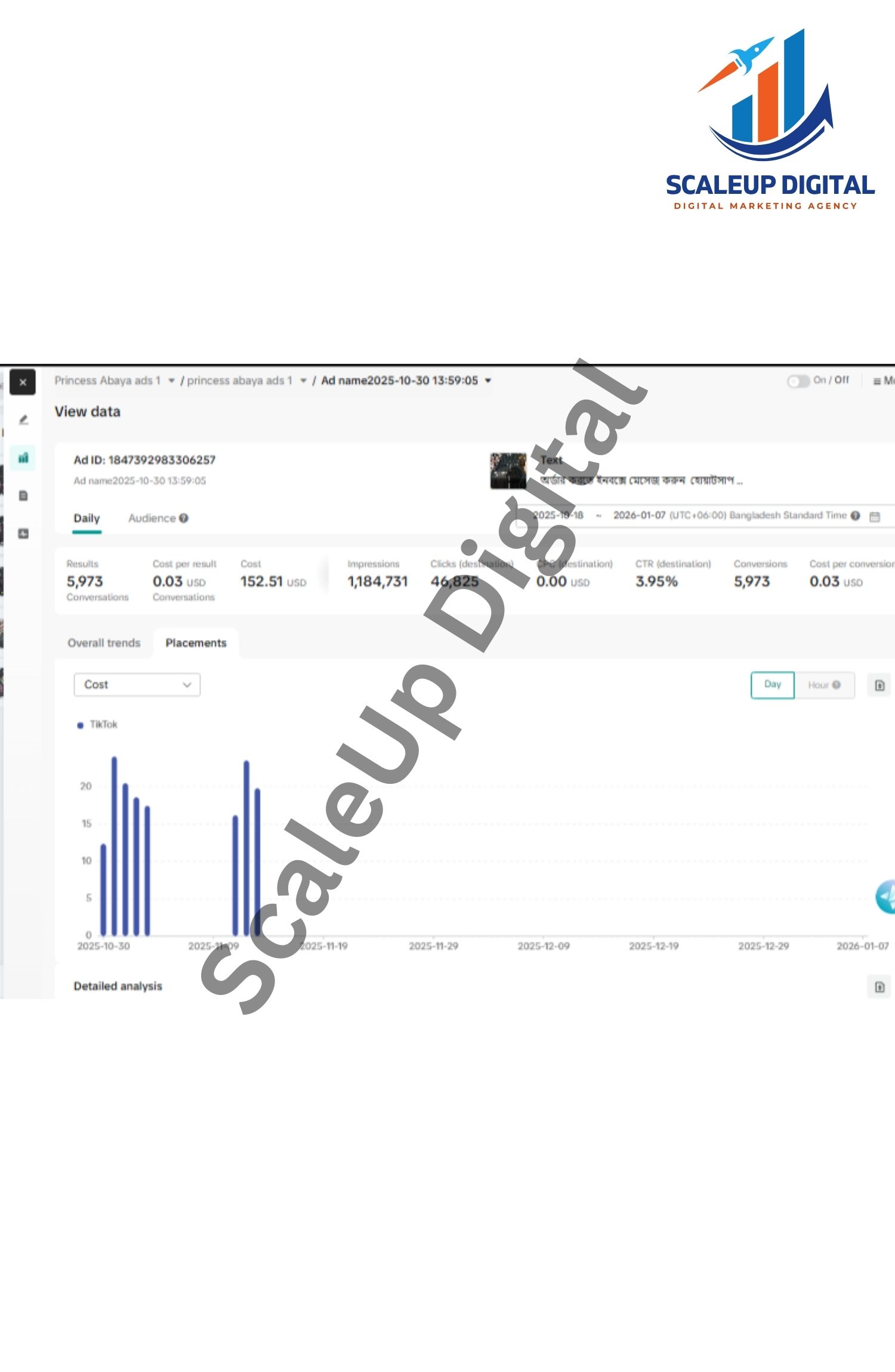This screenshot has width=895, height=1372.
Task: Click the export icon beside Hour button
Action: 879,685
